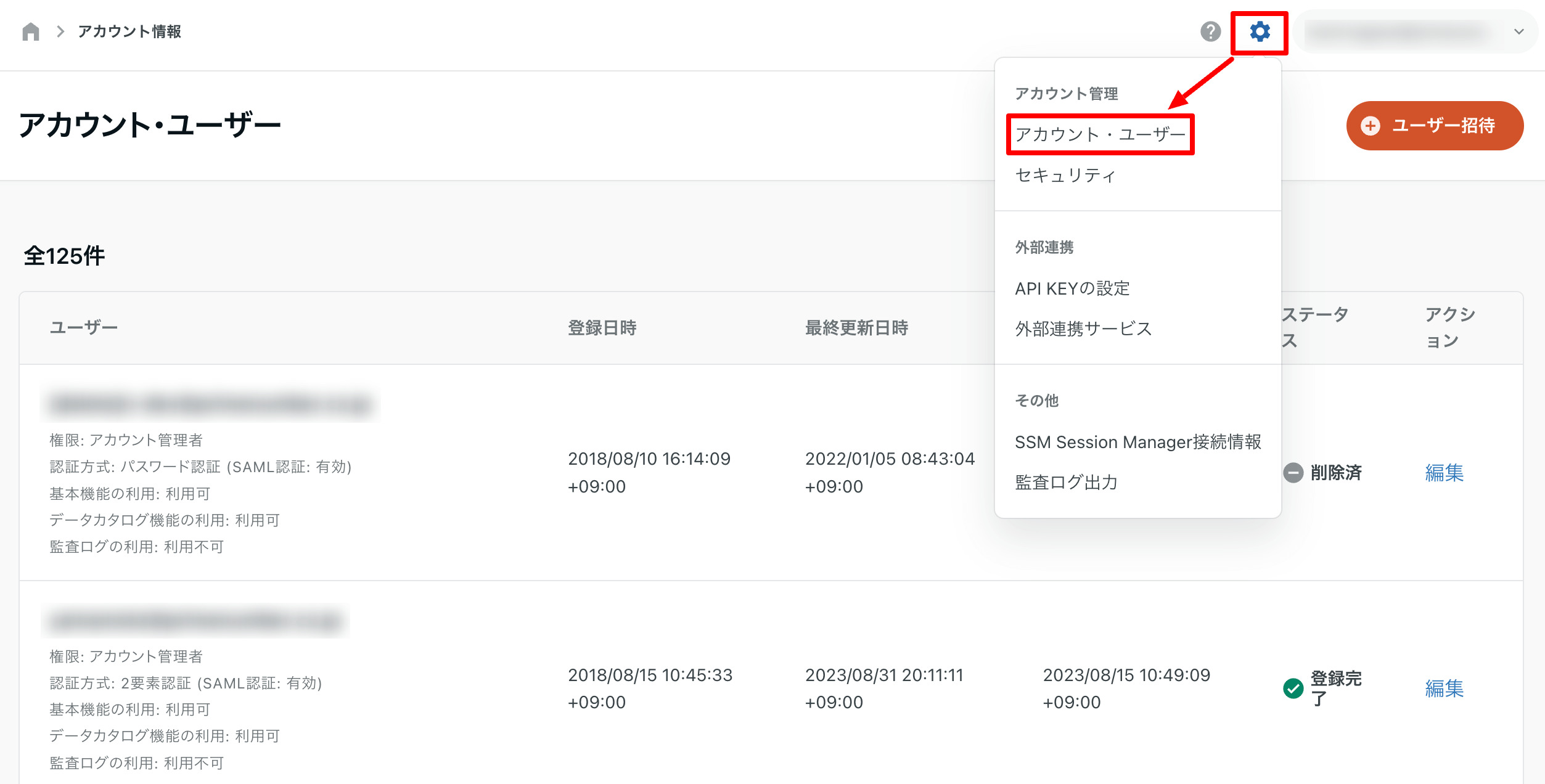Click the breadcrumb chevron separator

click(60, 31)
